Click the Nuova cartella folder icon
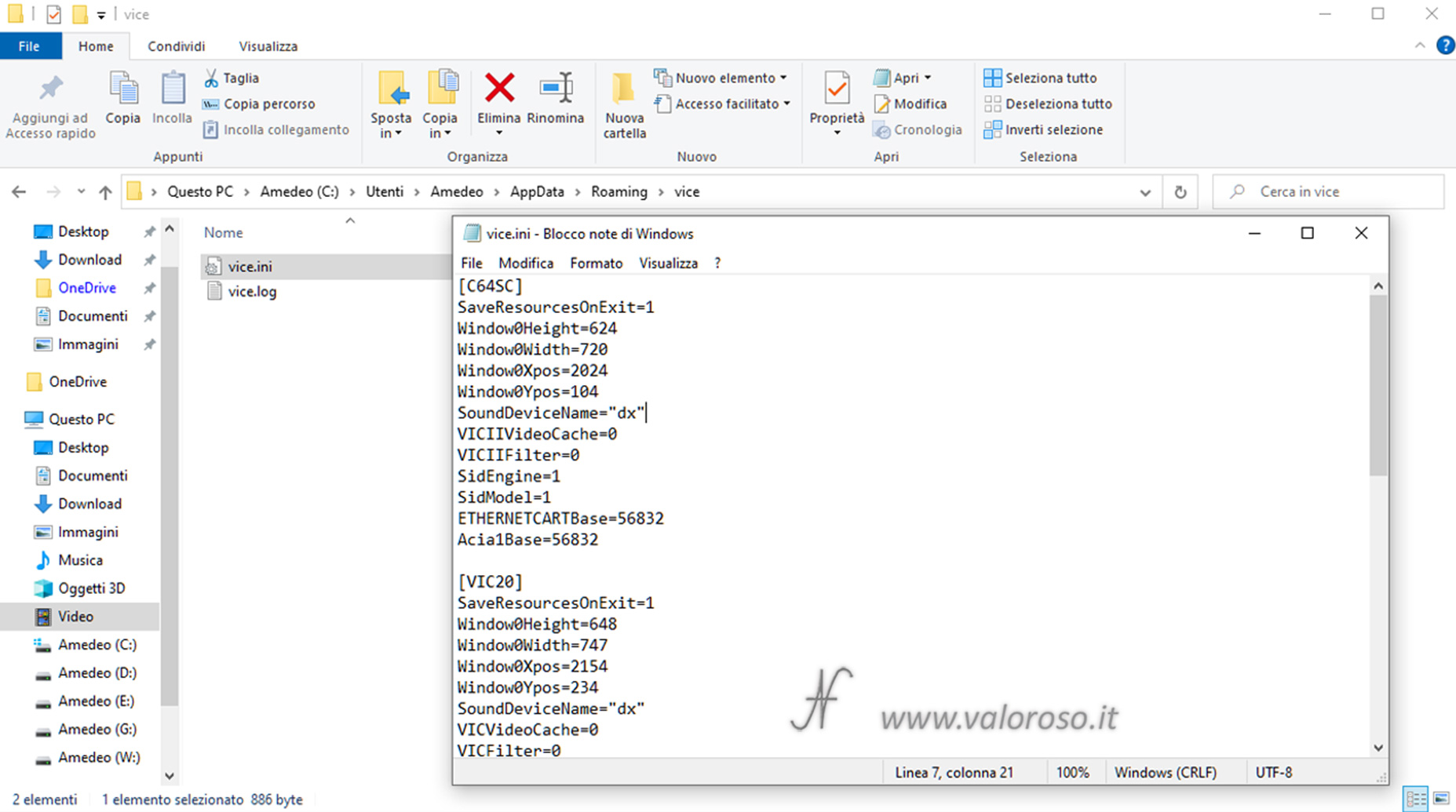This screenshot has width=1456, height=812. click(x=624, y=89)
